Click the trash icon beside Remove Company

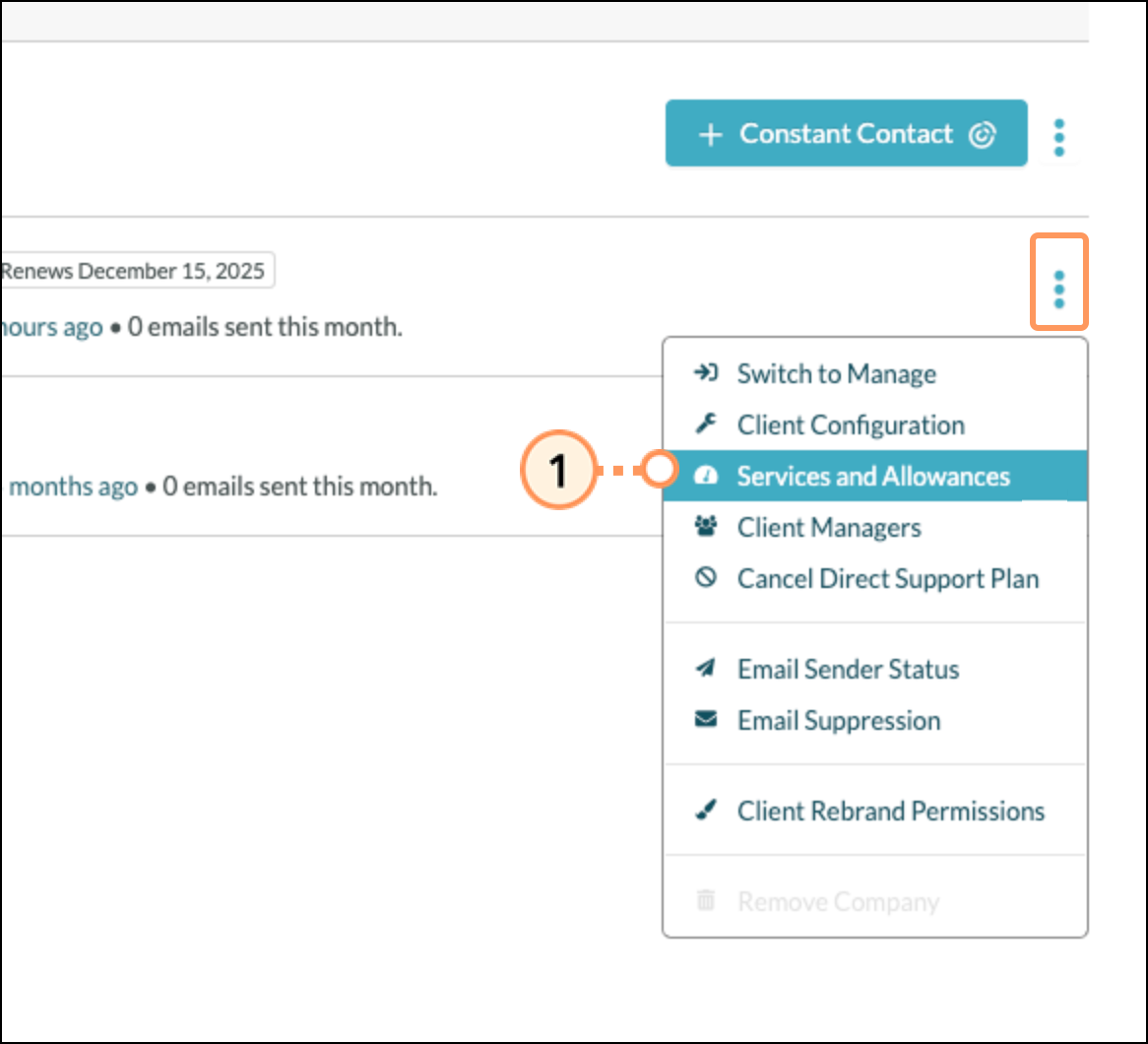(706, 901)
